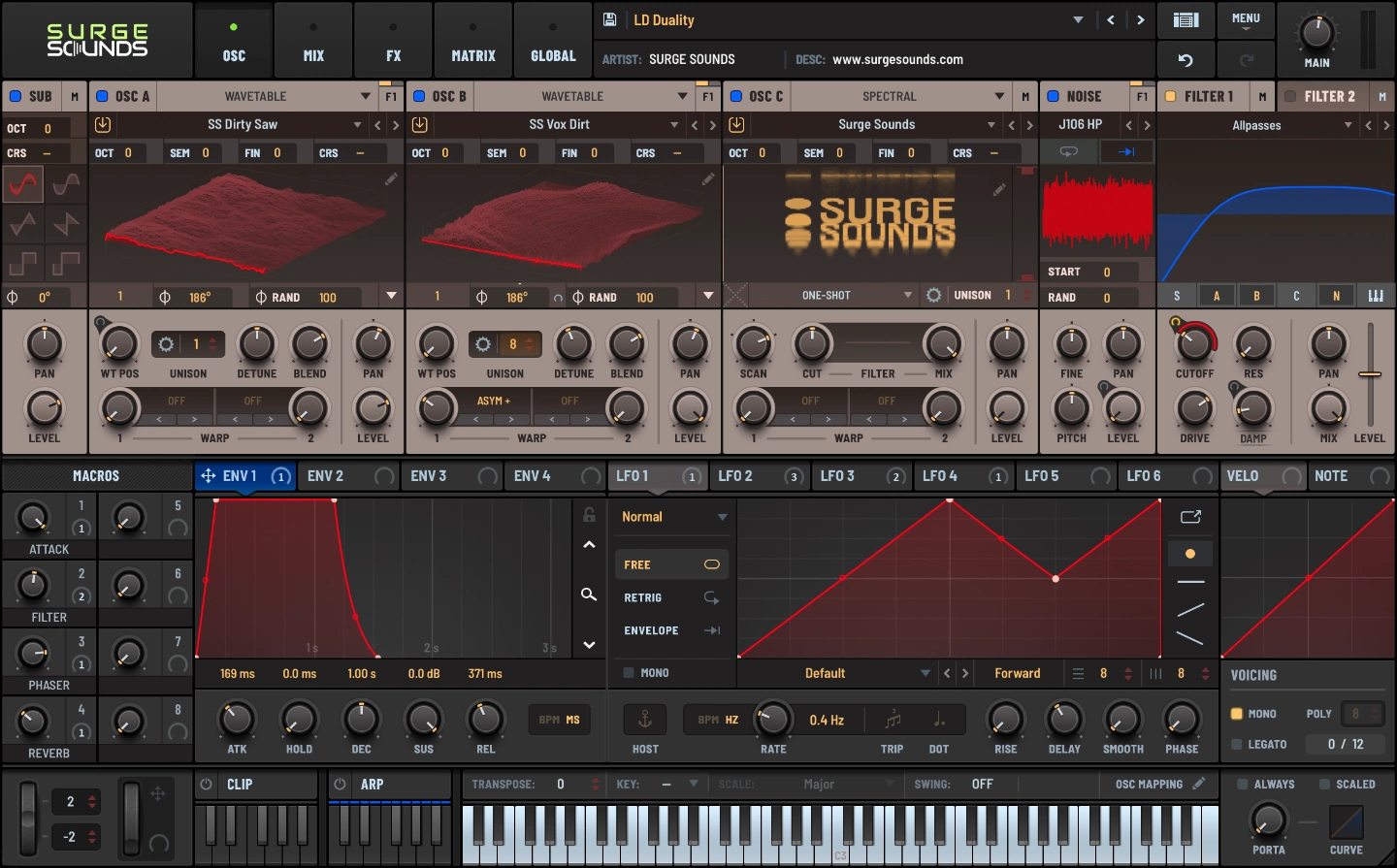Click the LFO export shape icon
This screenshot has width=1397, height=868.
click(x=1190, y=517)
